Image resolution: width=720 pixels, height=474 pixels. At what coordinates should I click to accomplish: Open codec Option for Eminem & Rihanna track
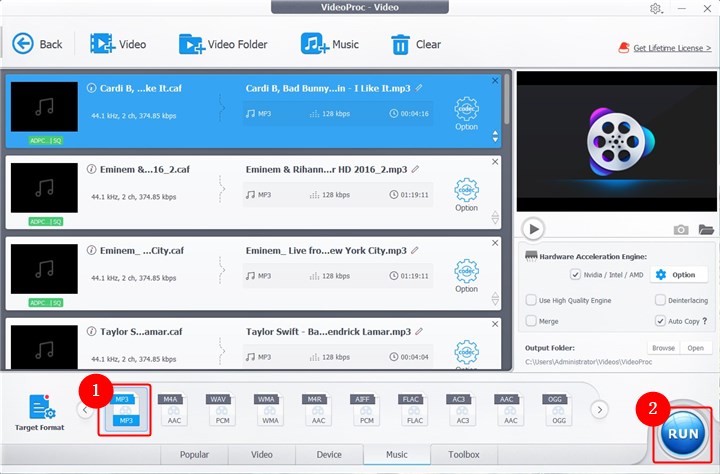tap(467, 195)
